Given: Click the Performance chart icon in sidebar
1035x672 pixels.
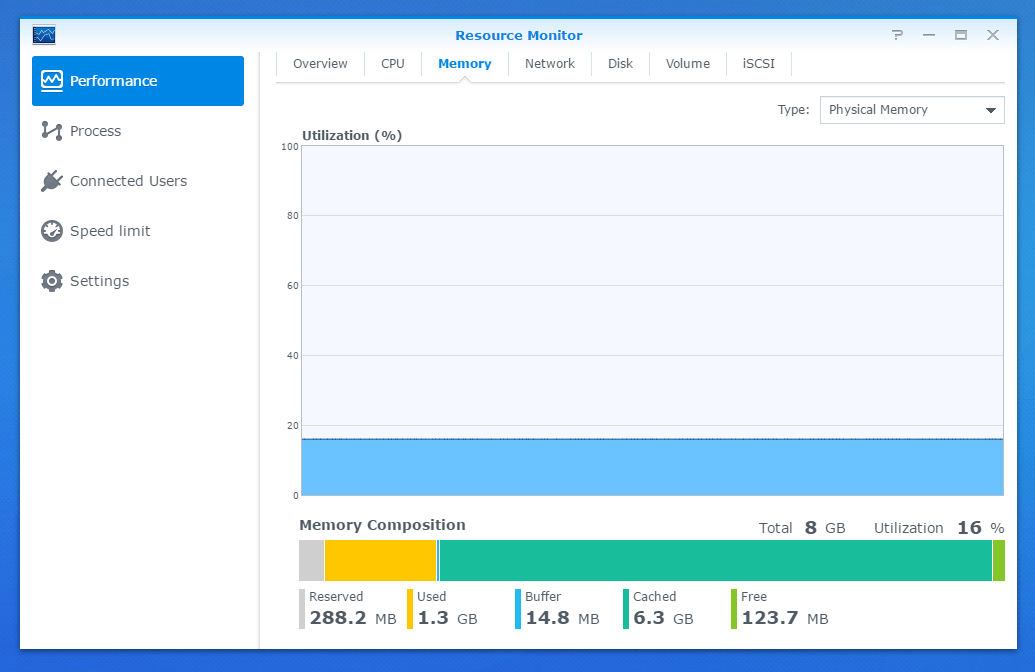Looking at the screenshot, I should [52, 81].
